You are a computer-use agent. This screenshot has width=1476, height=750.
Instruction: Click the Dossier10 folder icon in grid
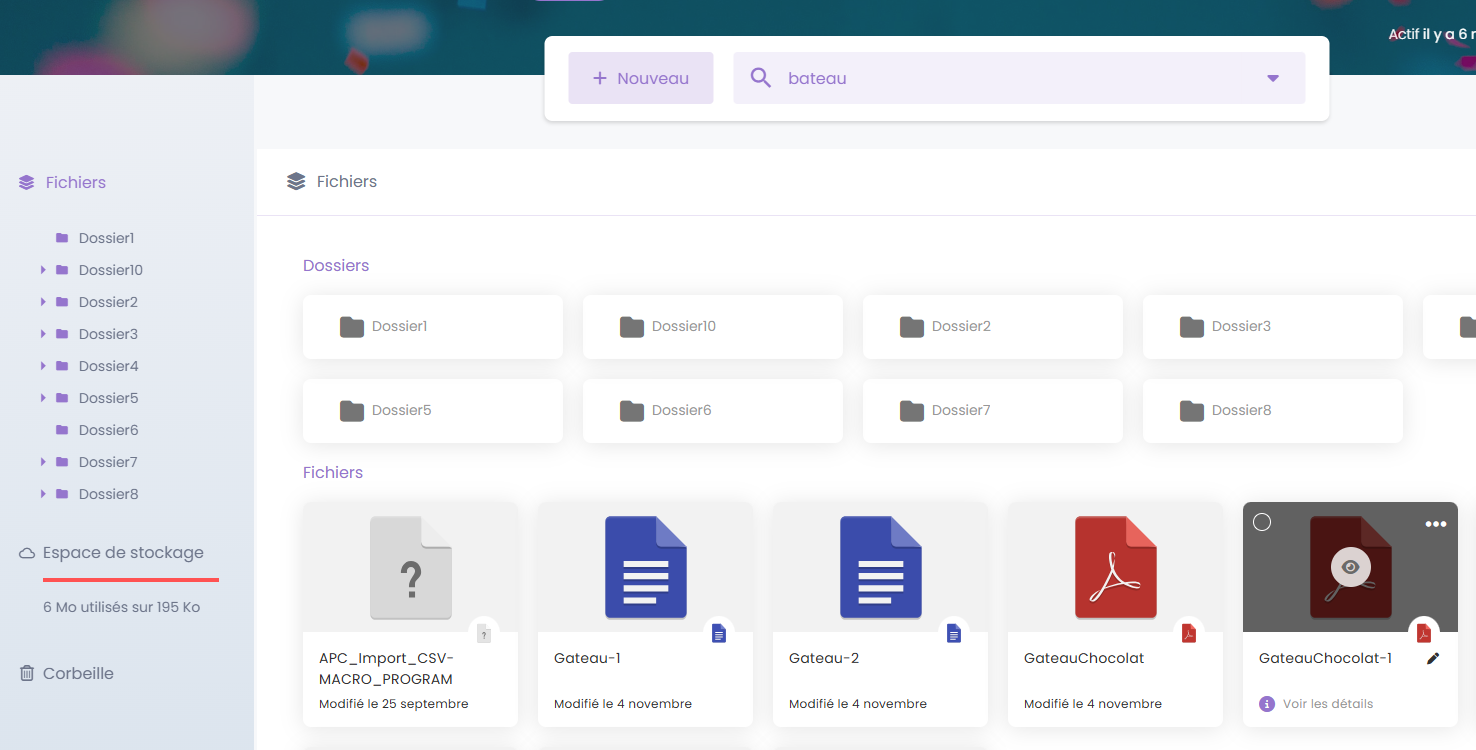631,327
